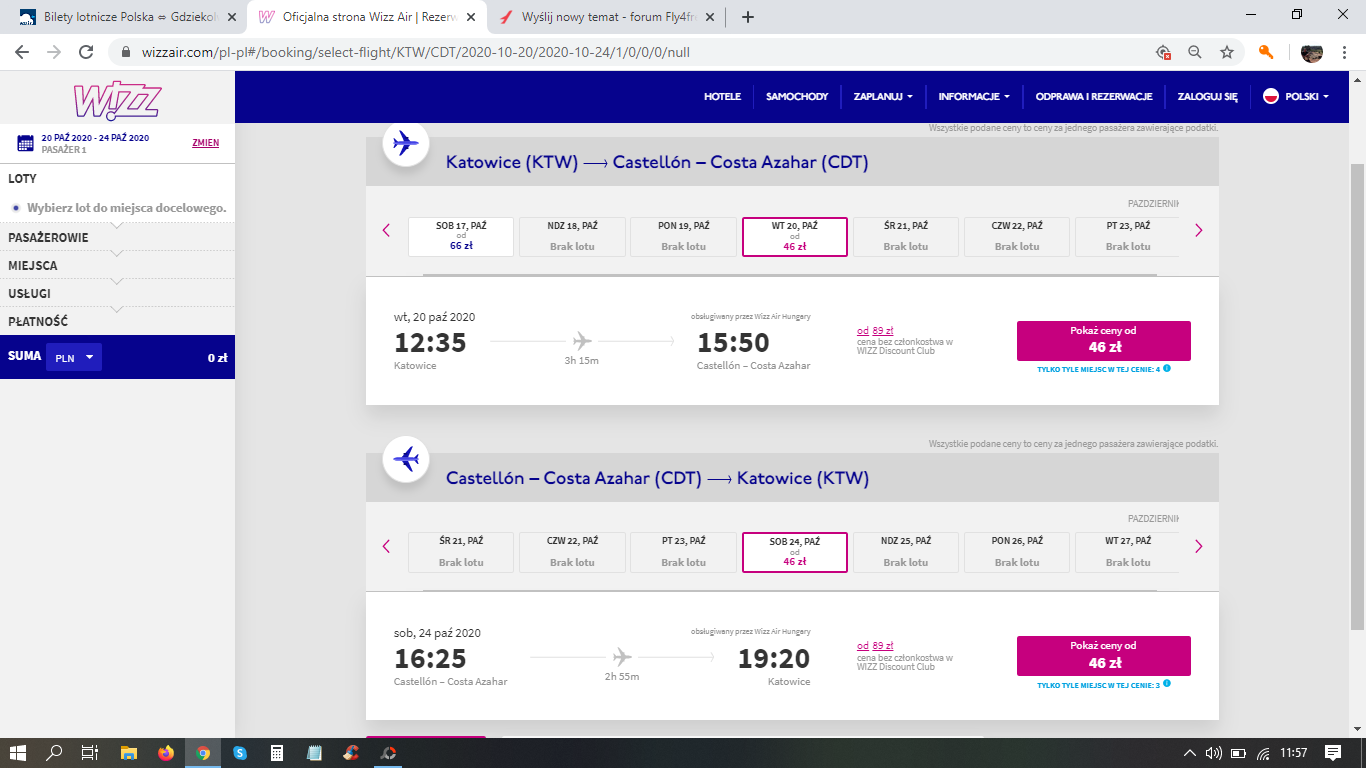Expand the ZAPLANUJ menu
The width and height of the screenshot is (1366, 768).
pos(883,97)
